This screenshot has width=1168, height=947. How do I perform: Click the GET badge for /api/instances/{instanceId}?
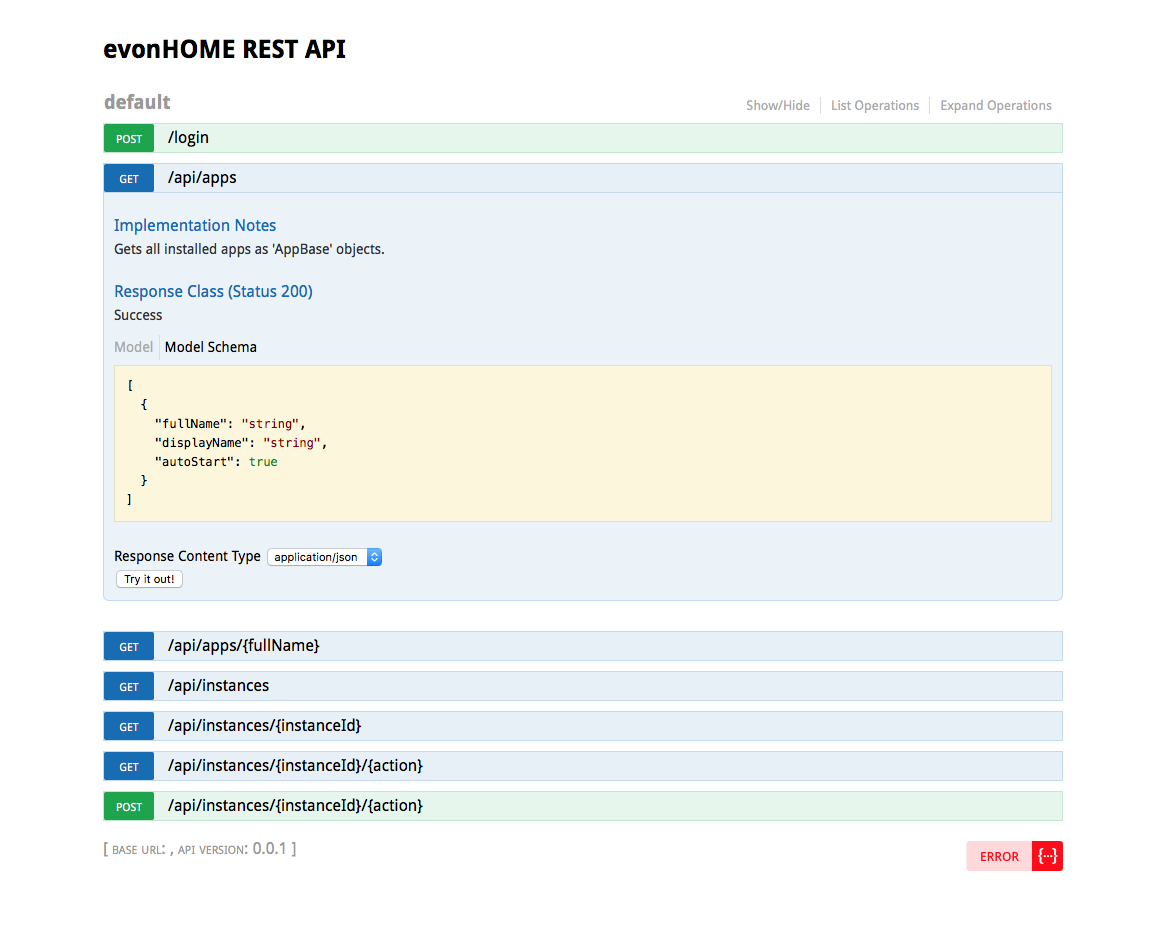(x=129, y=726)
